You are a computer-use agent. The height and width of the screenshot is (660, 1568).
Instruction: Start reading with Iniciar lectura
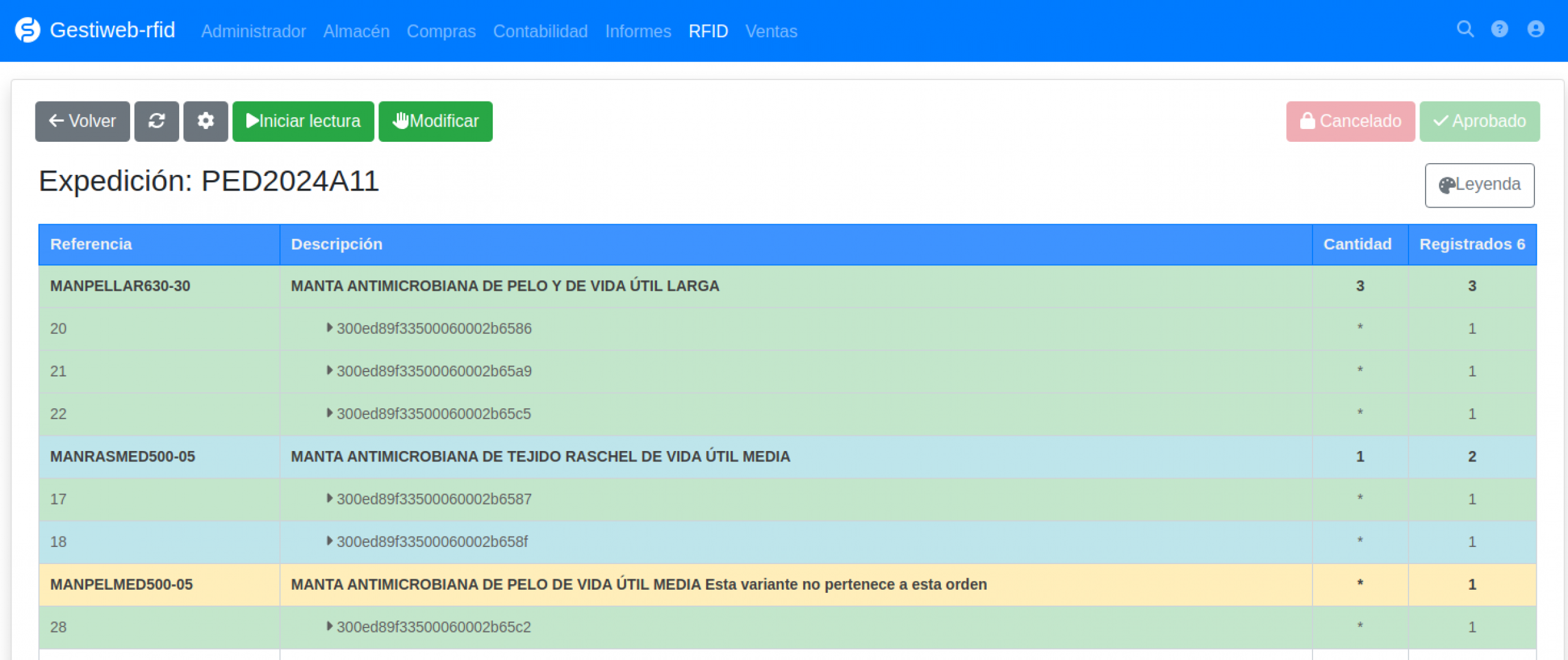[x=303, y=121]
